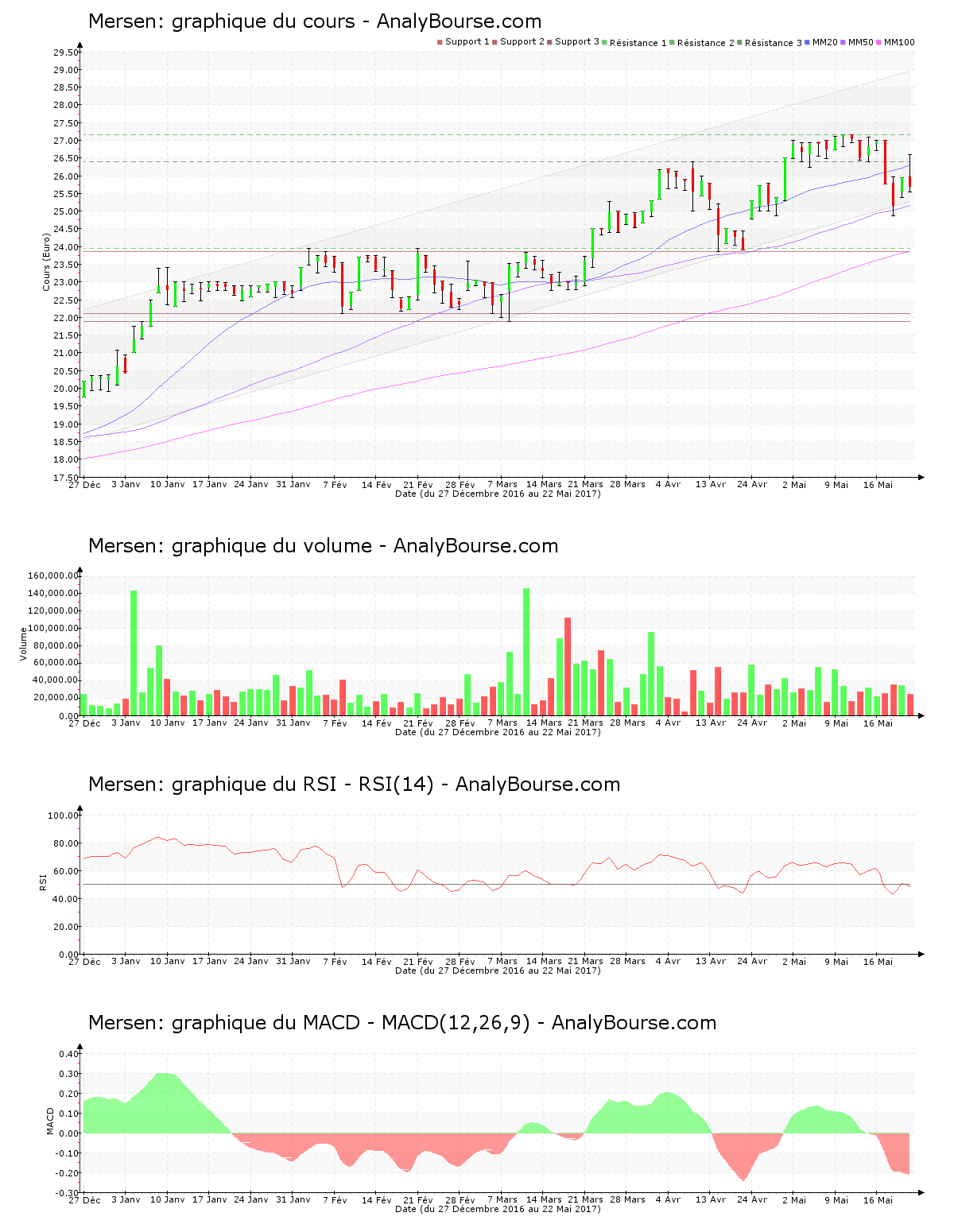The height and width of the screenshot is (1232, 954).
Task: Click '27 Déc' on the price chart axis
Action: pyautogui.click(x=84, y=484)
